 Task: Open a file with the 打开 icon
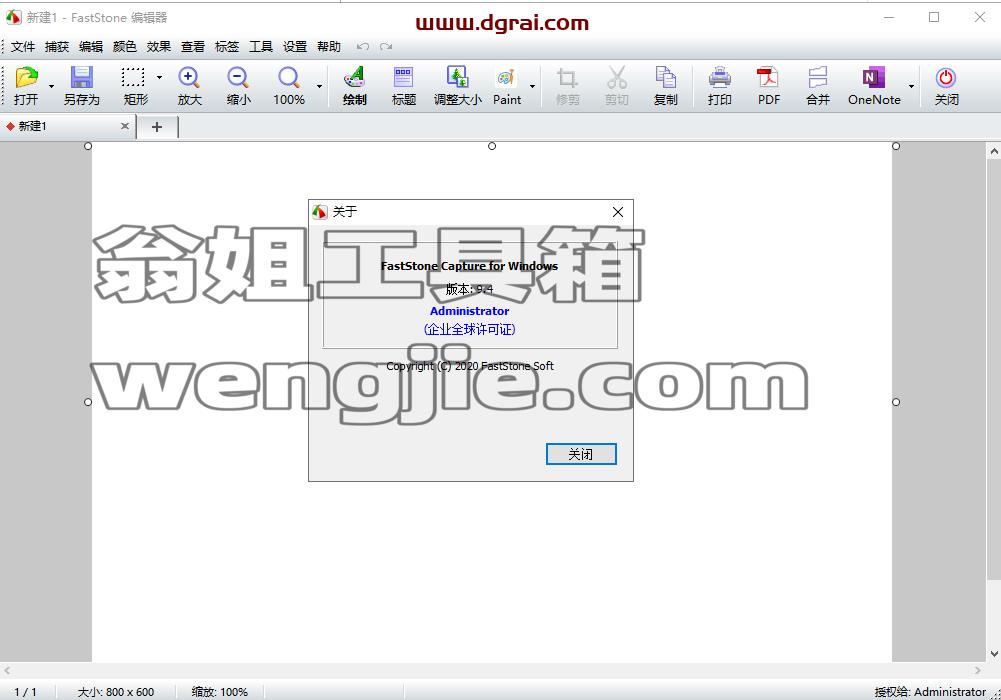click(x=26, y=85)
